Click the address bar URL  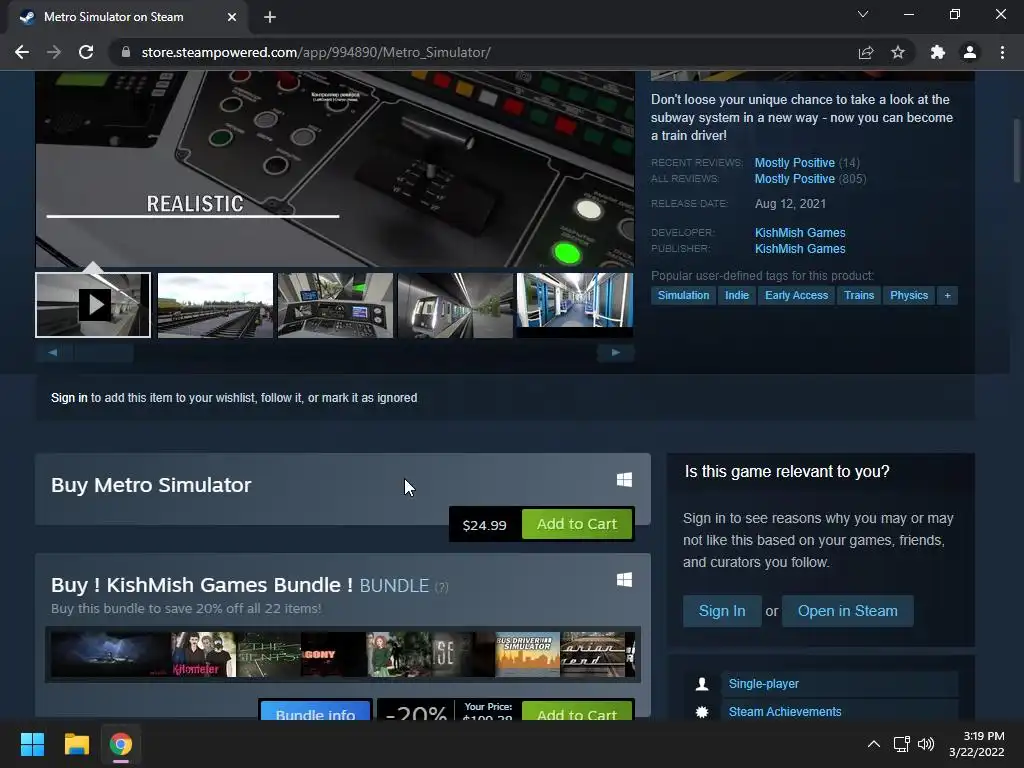(x=316, y=52)
